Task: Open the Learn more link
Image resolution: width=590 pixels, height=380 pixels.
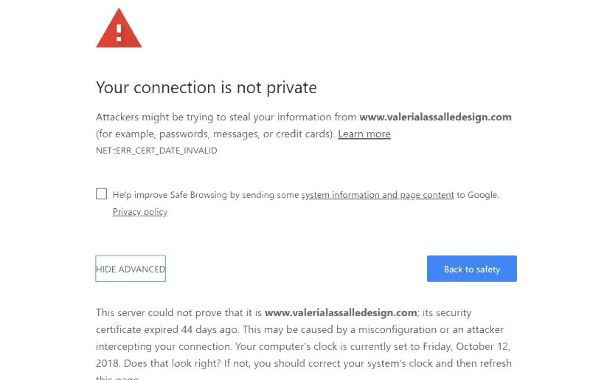Action: [x=364, y=134]
